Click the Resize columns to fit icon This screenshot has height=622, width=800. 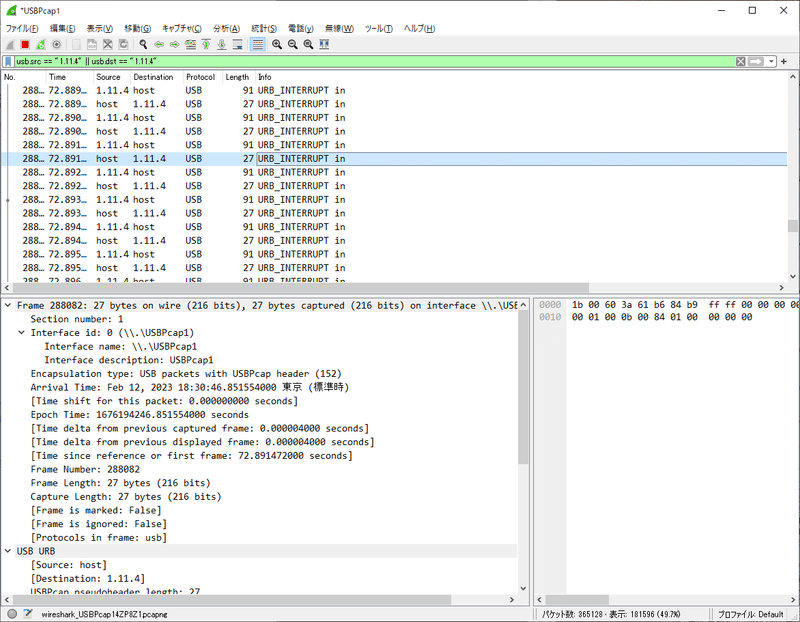[324, 45]
